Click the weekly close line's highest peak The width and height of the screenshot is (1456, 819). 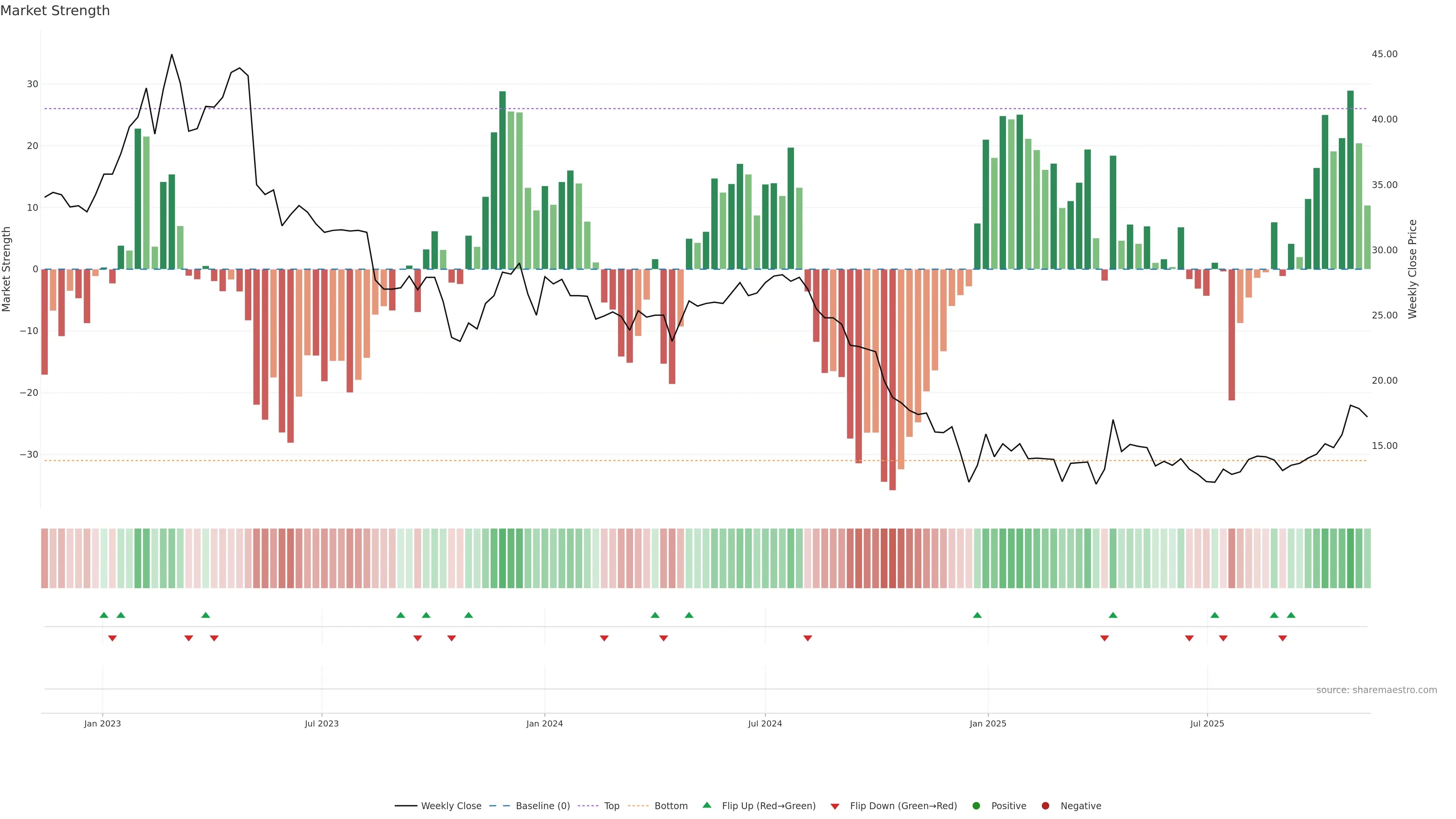(x=172, y=55)
